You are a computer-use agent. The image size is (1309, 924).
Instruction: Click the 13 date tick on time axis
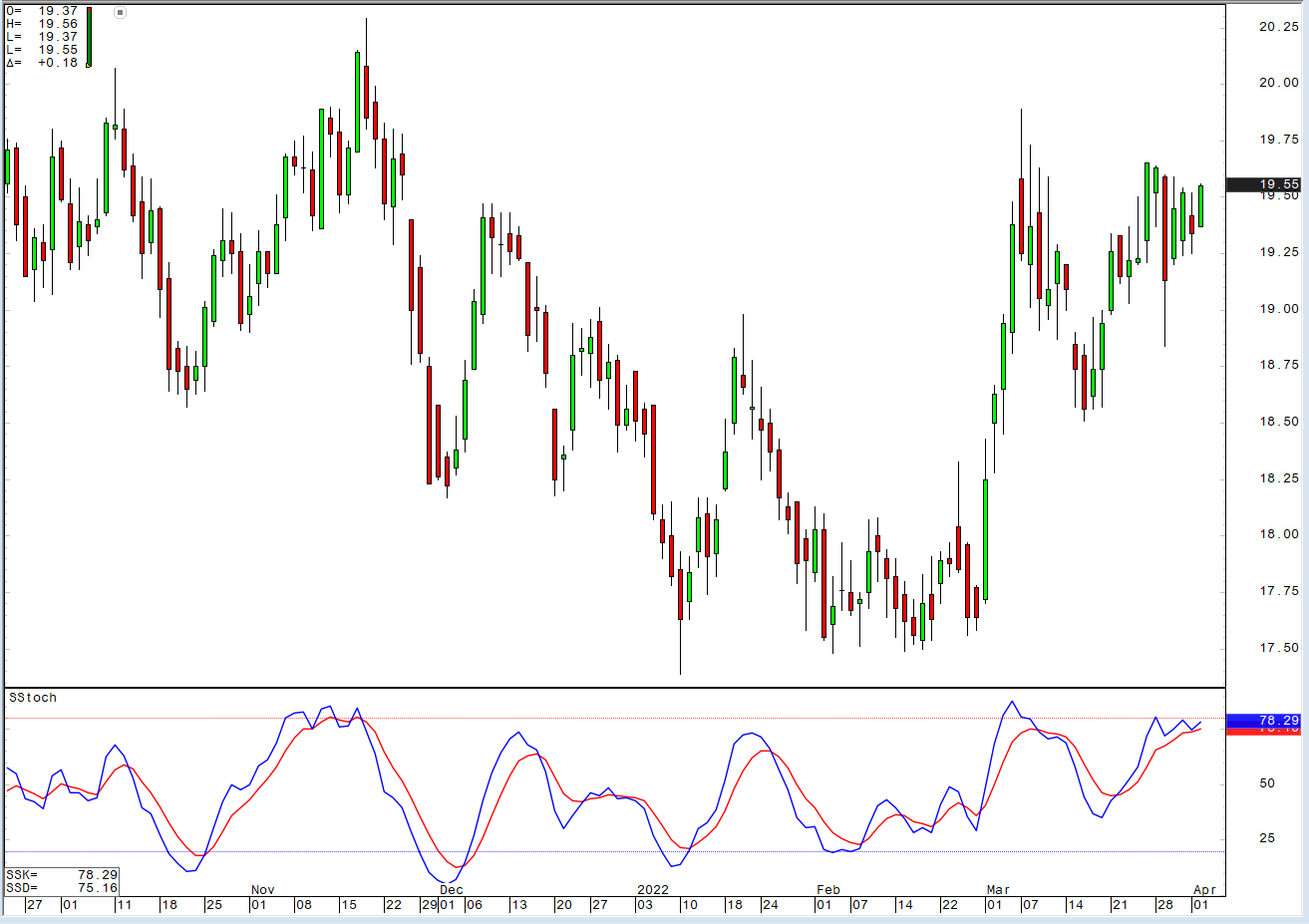[519, 905]
